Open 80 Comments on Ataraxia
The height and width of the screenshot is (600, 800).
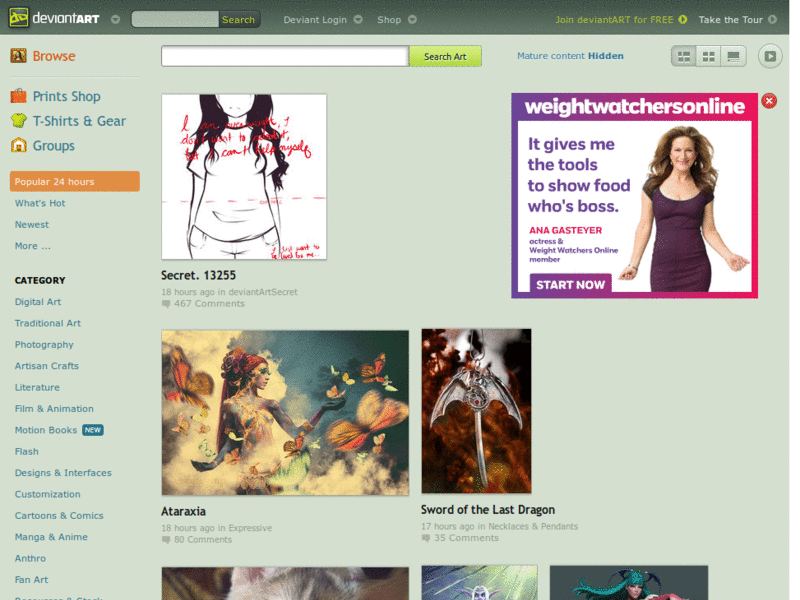[x=203, y=539]
